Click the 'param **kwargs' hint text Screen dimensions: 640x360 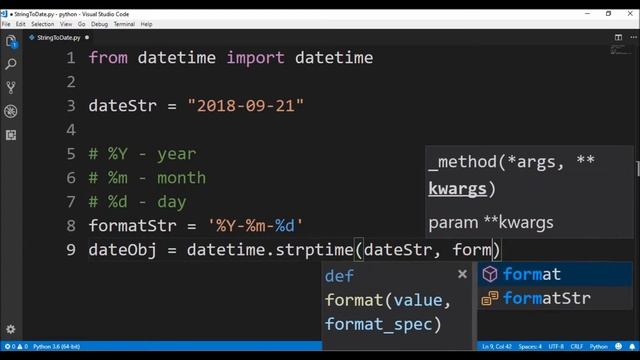click(491, 222)
